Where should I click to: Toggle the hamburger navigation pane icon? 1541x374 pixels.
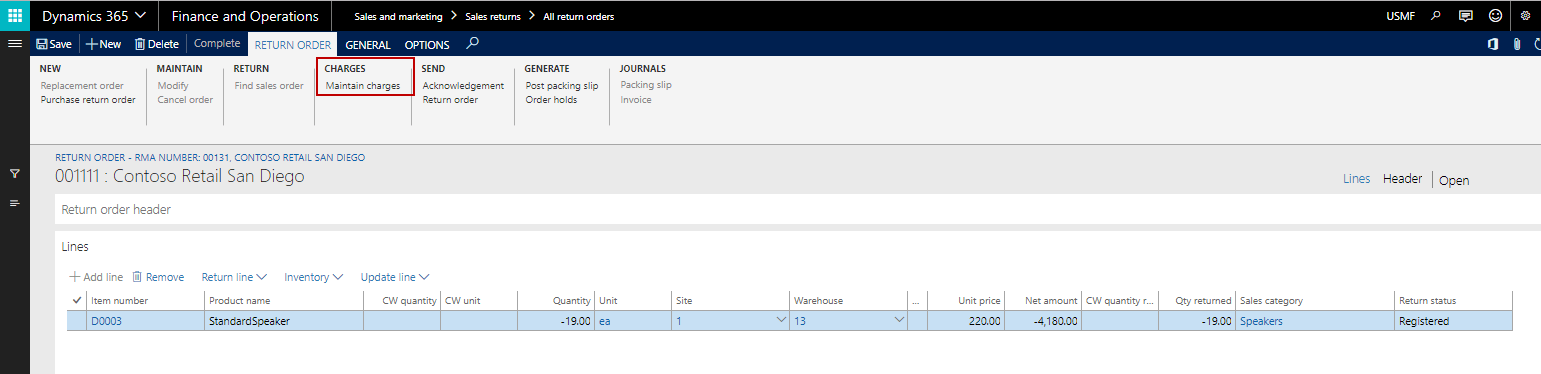coord(15,44)
